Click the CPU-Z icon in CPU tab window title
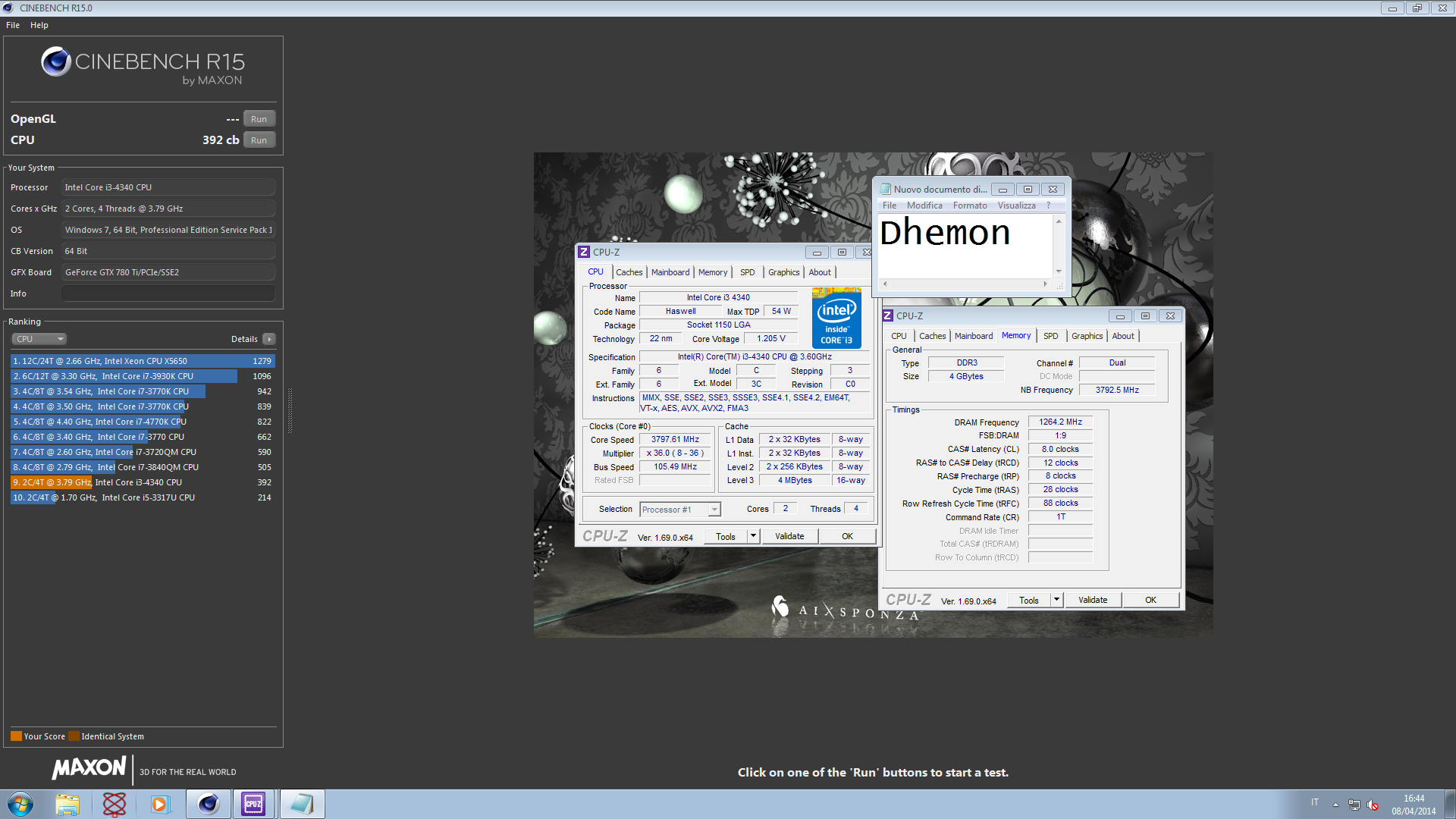 (584, 253)
